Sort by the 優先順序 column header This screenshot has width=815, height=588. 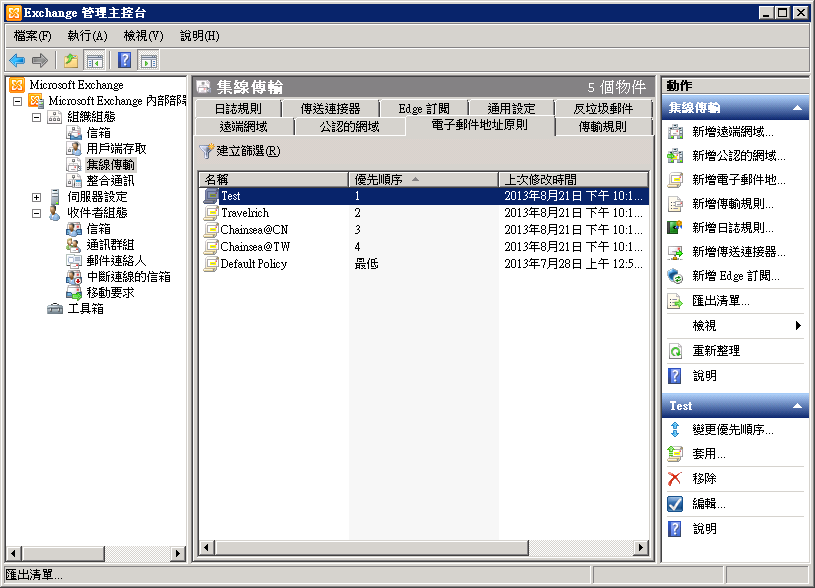[x=423, y=179]
